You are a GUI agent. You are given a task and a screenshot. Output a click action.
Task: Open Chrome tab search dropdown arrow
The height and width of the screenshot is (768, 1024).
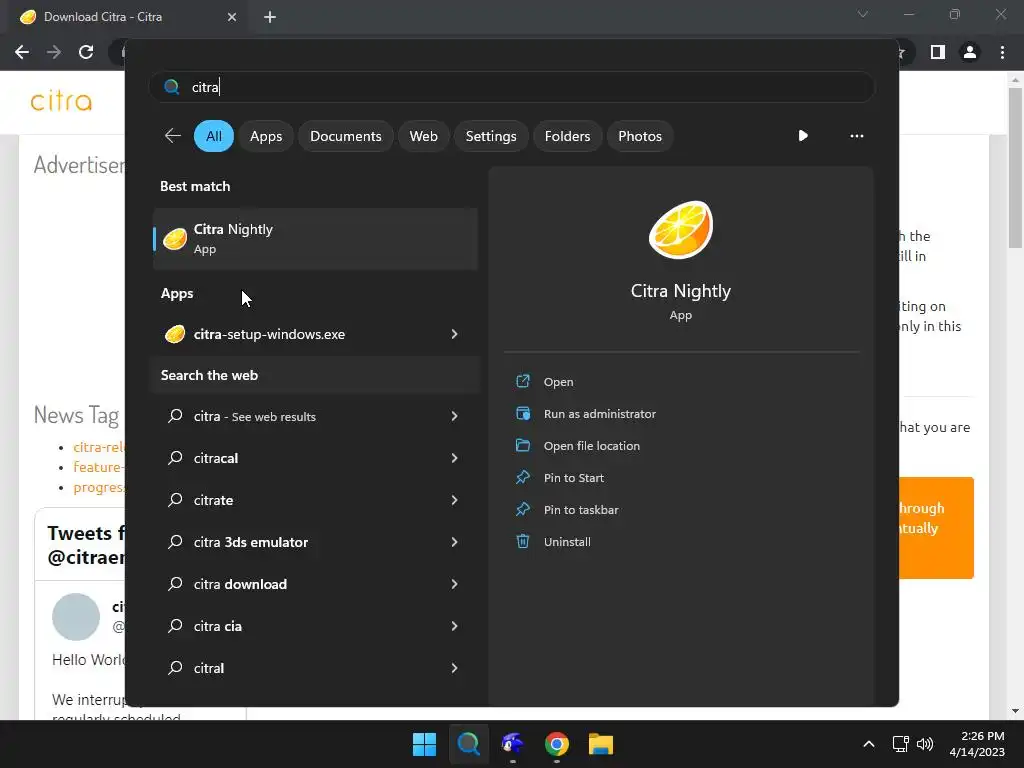pos(863,14)
